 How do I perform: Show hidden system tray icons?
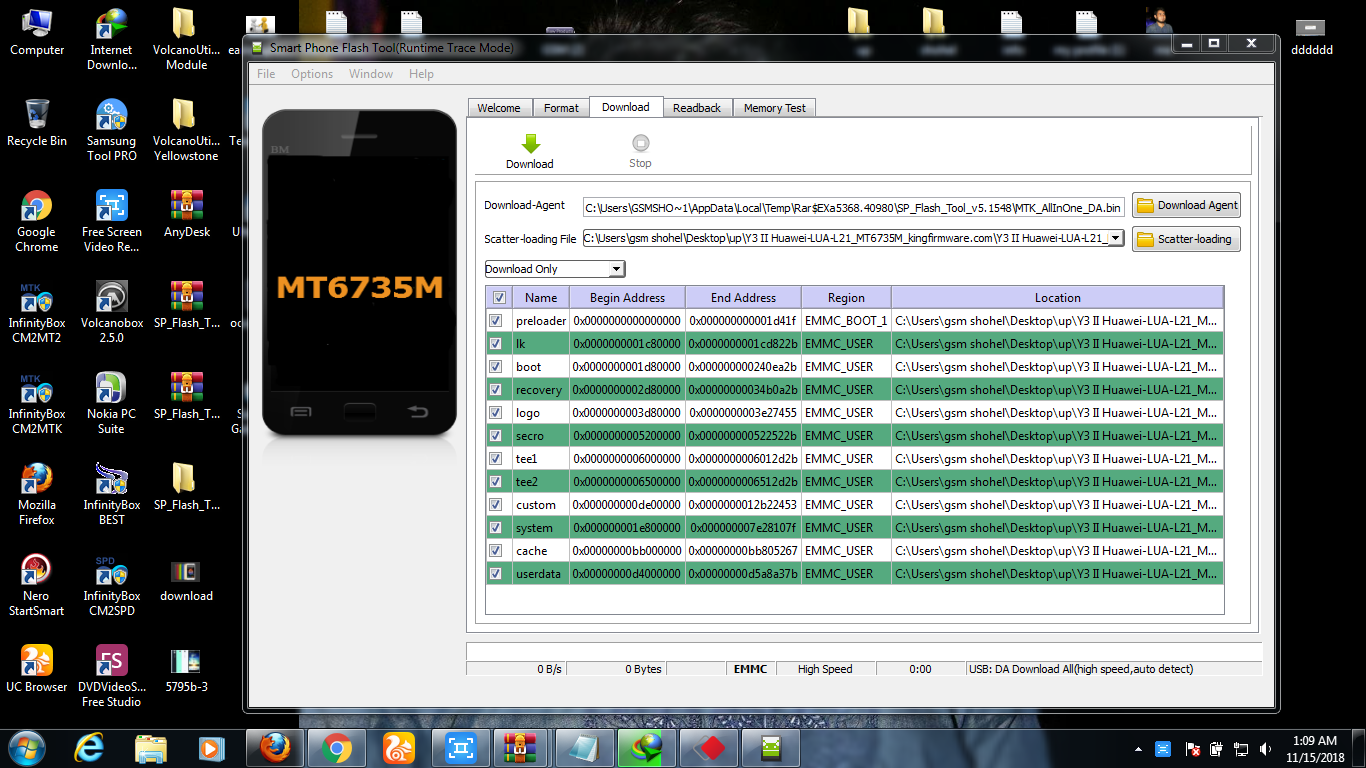[1138, 748]
